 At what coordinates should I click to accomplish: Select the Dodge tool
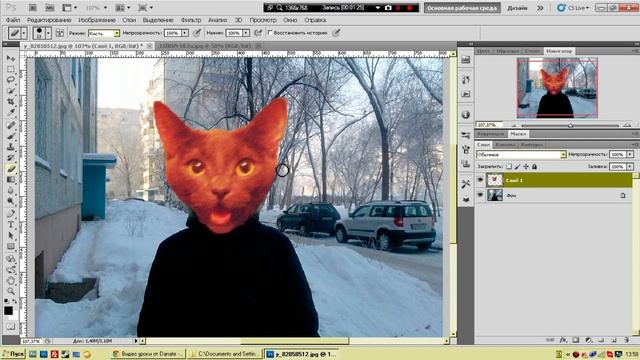[x=11, y=201]
